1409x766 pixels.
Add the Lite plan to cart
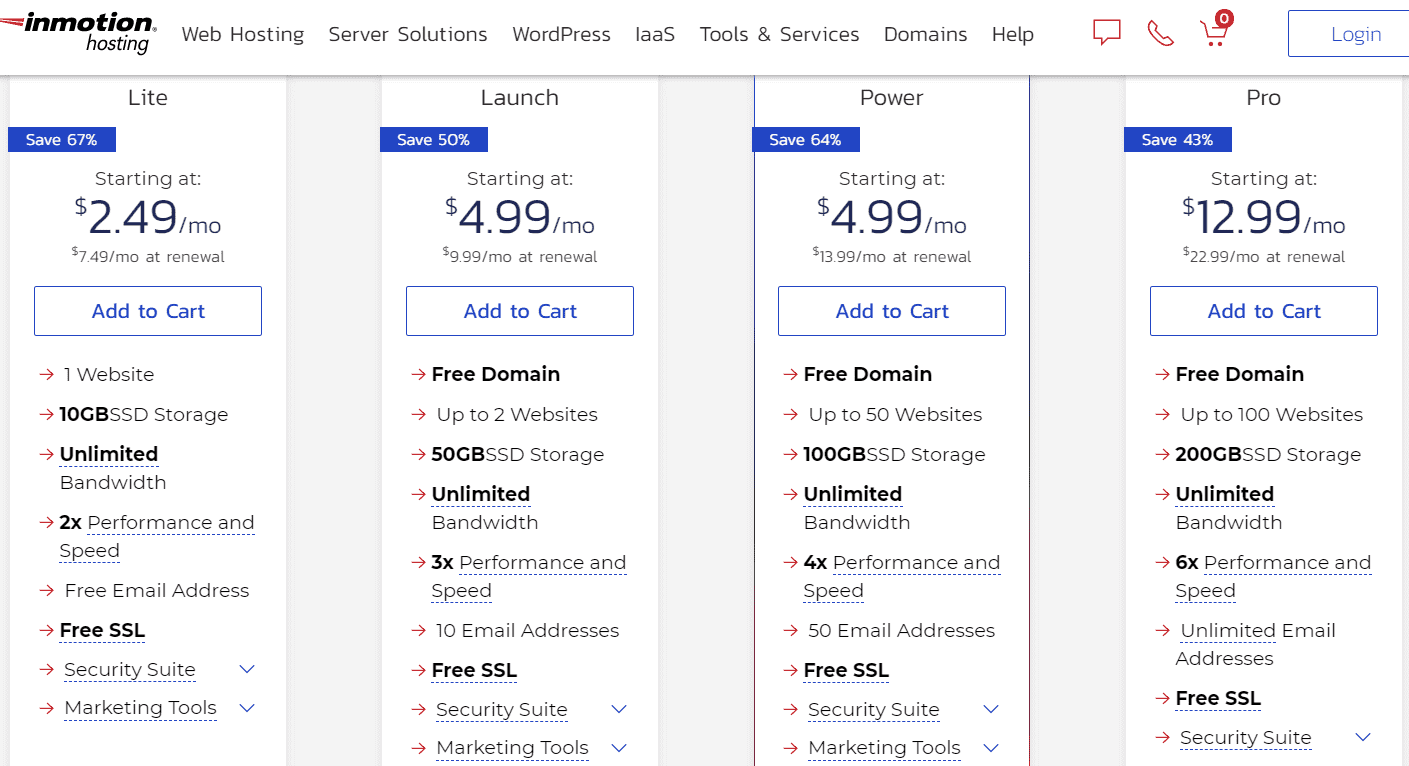pos(148,311)
